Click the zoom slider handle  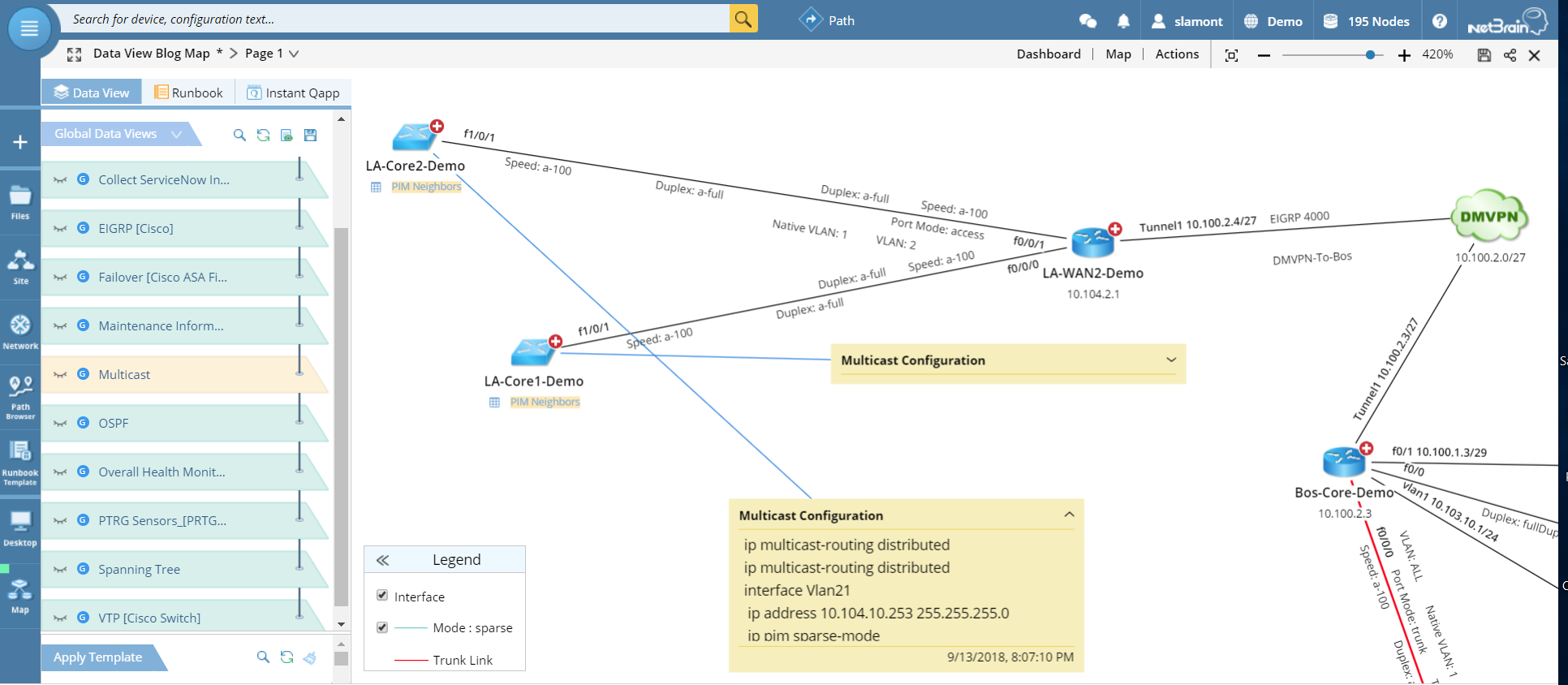[1370, 55]
